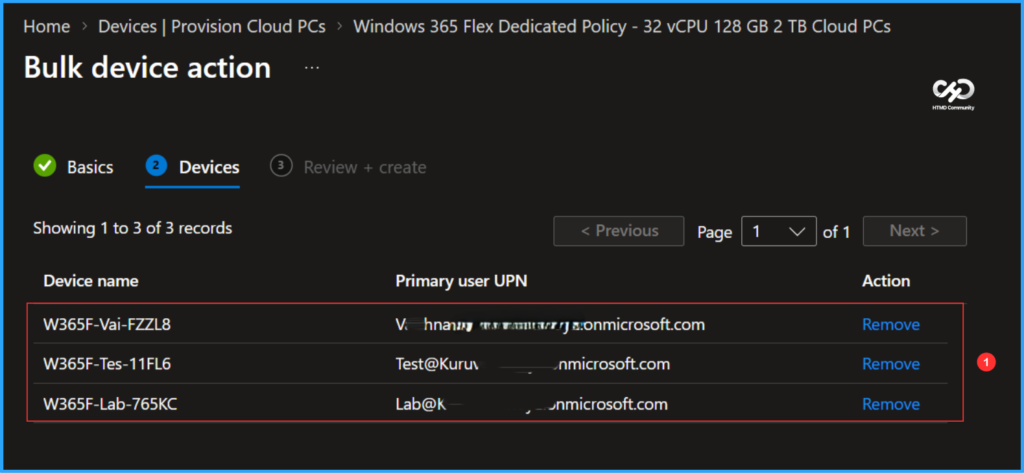Click the Lab@K... UPN cell
The height and width of the screenshot is (473, 1024).
coord(531,404)
